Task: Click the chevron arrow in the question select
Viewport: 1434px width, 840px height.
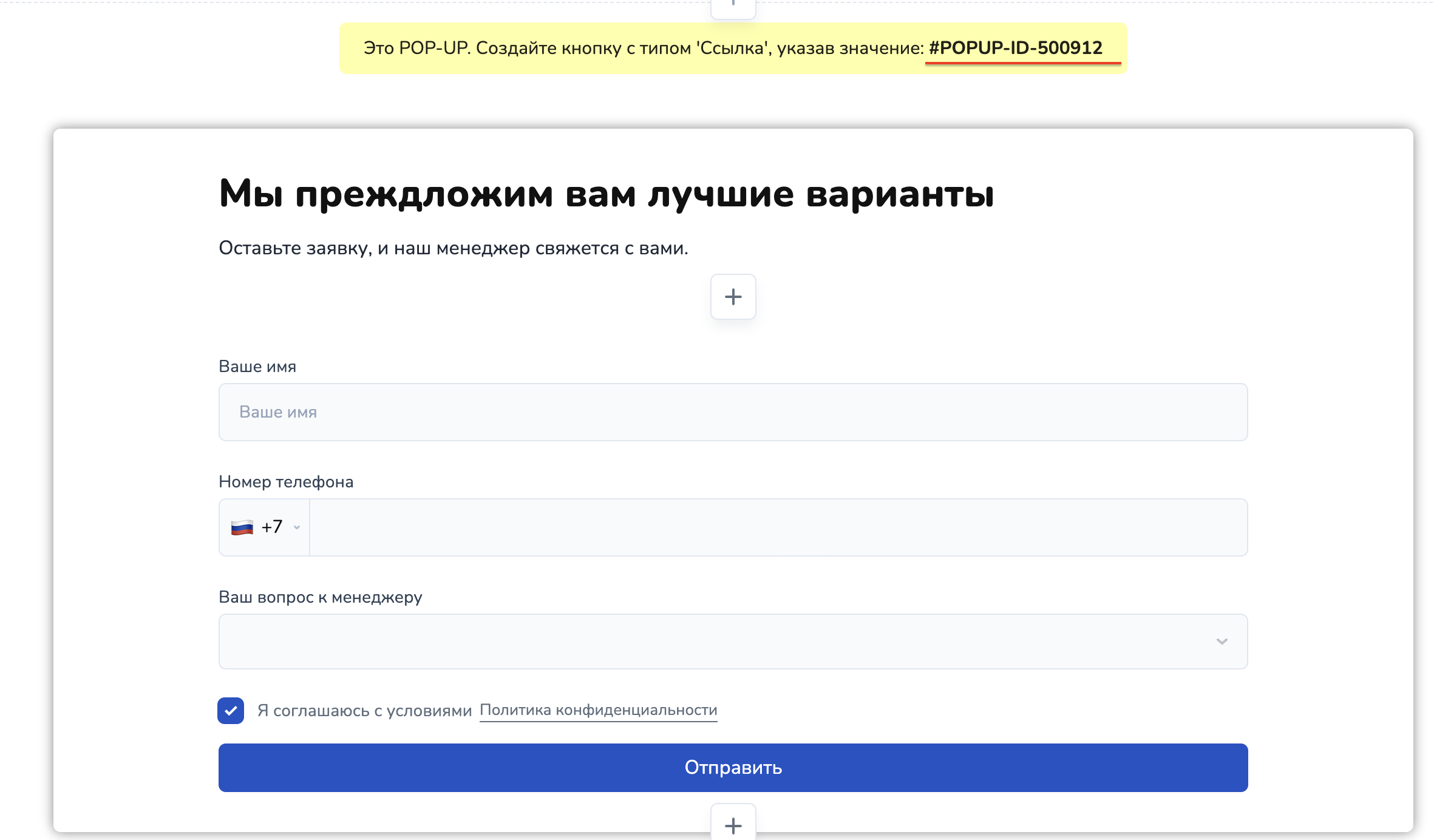Action: click(1222, 642)
